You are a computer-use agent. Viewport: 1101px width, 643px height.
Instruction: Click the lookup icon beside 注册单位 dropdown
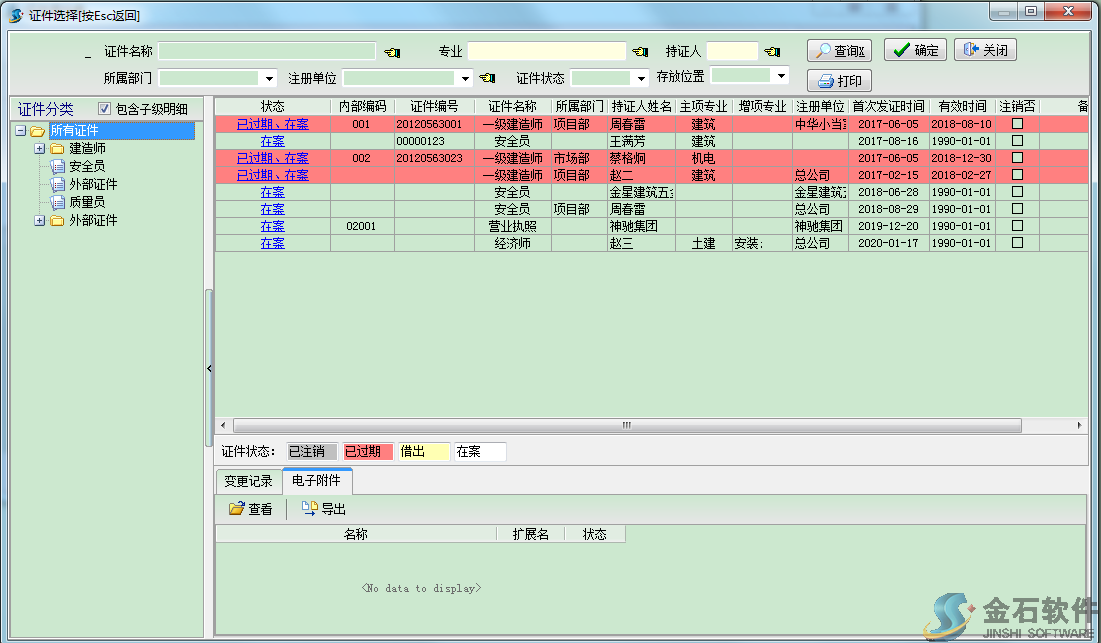point(487,78)
